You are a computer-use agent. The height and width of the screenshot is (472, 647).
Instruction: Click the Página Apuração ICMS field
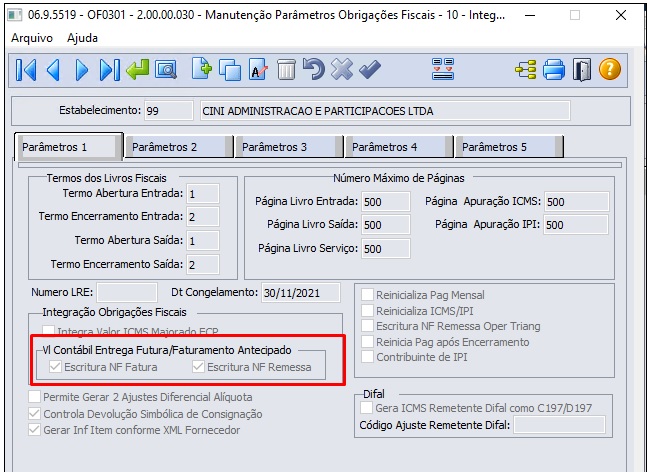coord(577,202)
